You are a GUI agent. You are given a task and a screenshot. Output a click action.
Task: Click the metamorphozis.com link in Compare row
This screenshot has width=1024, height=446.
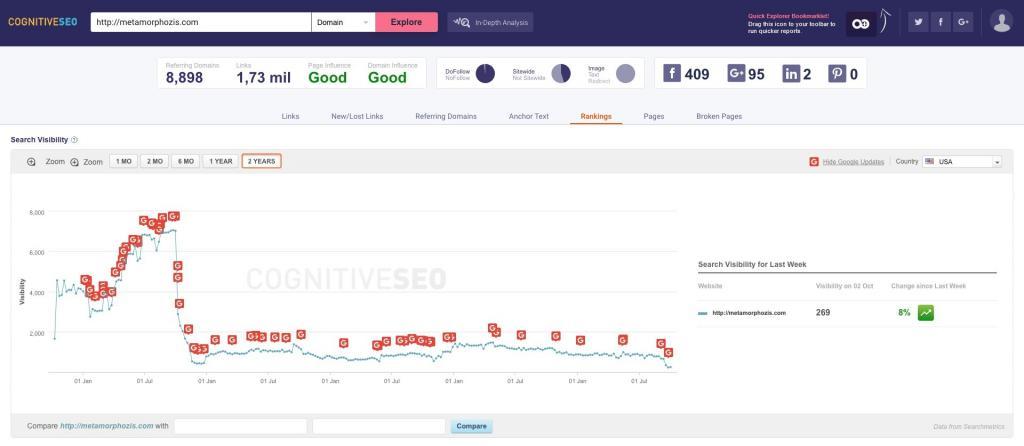click(x=106, y=426)
